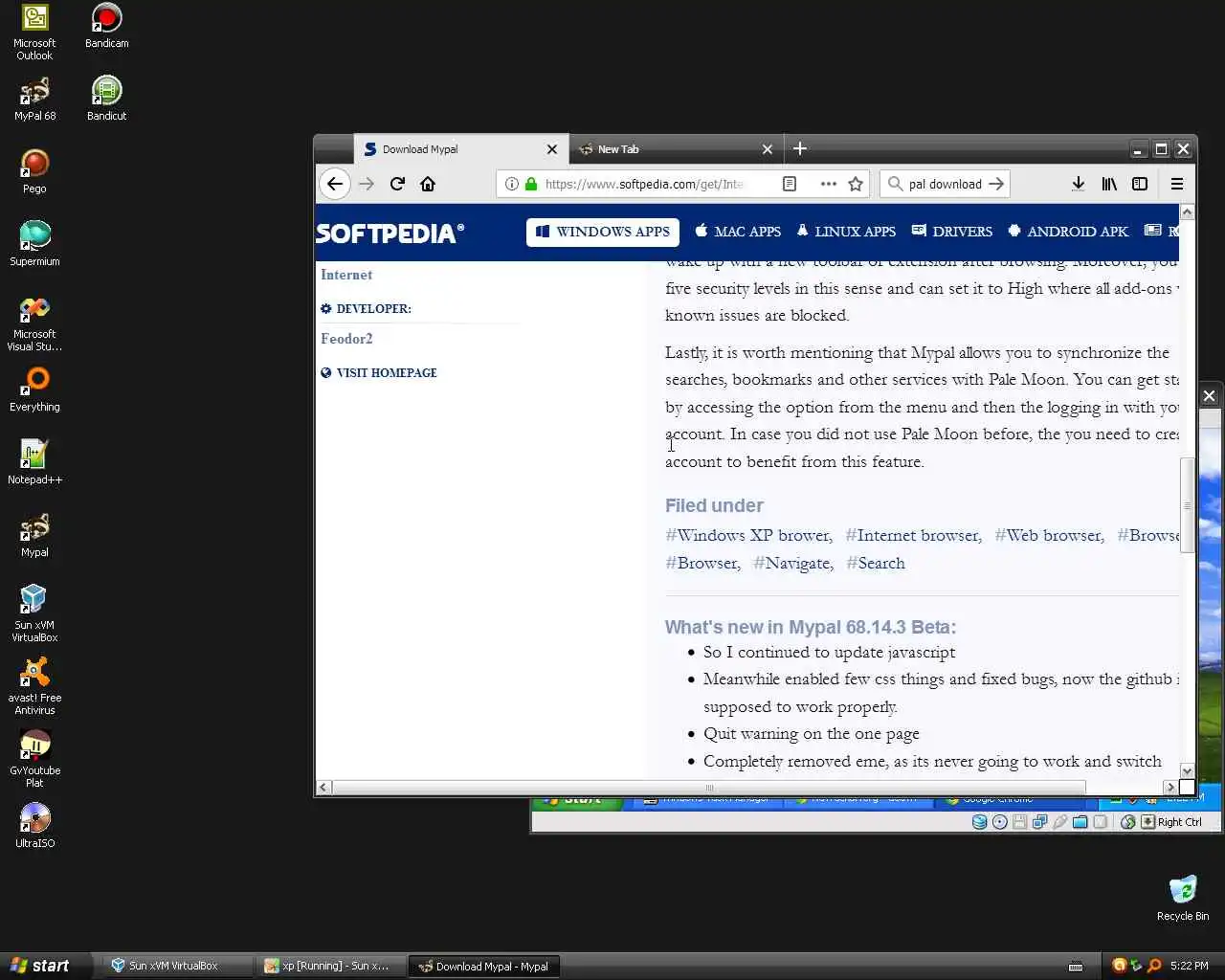Open the library (bookmarks/history) menu
The width and height of the screenshot is (1225, 980).
point(1109,184)
